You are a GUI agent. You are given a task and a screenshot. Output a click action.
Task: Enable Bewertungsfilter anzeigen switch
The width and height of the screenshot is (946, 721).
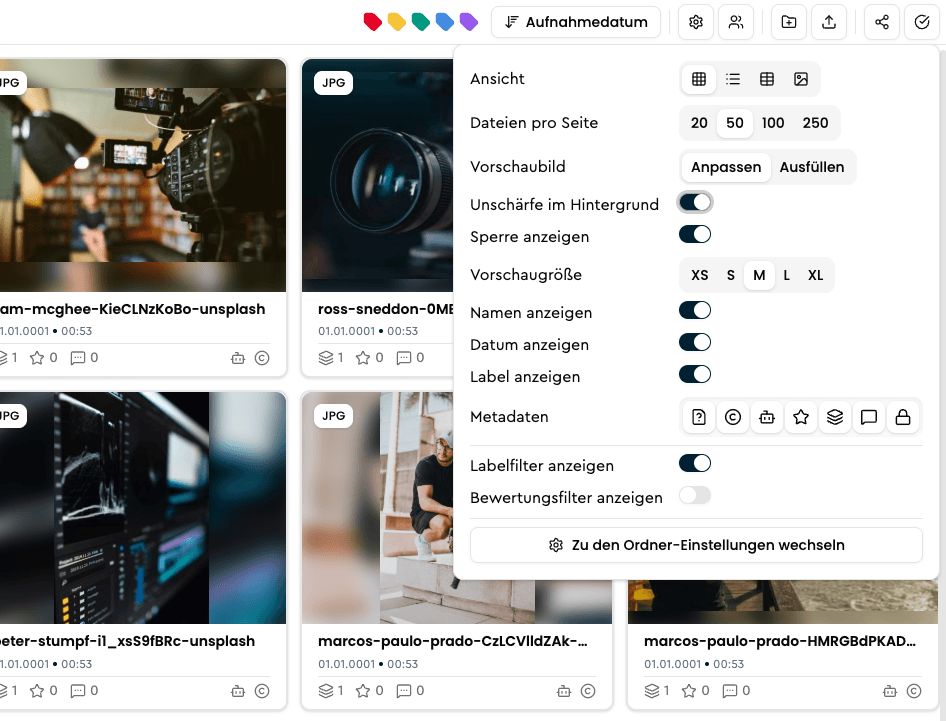click(695, 495)
